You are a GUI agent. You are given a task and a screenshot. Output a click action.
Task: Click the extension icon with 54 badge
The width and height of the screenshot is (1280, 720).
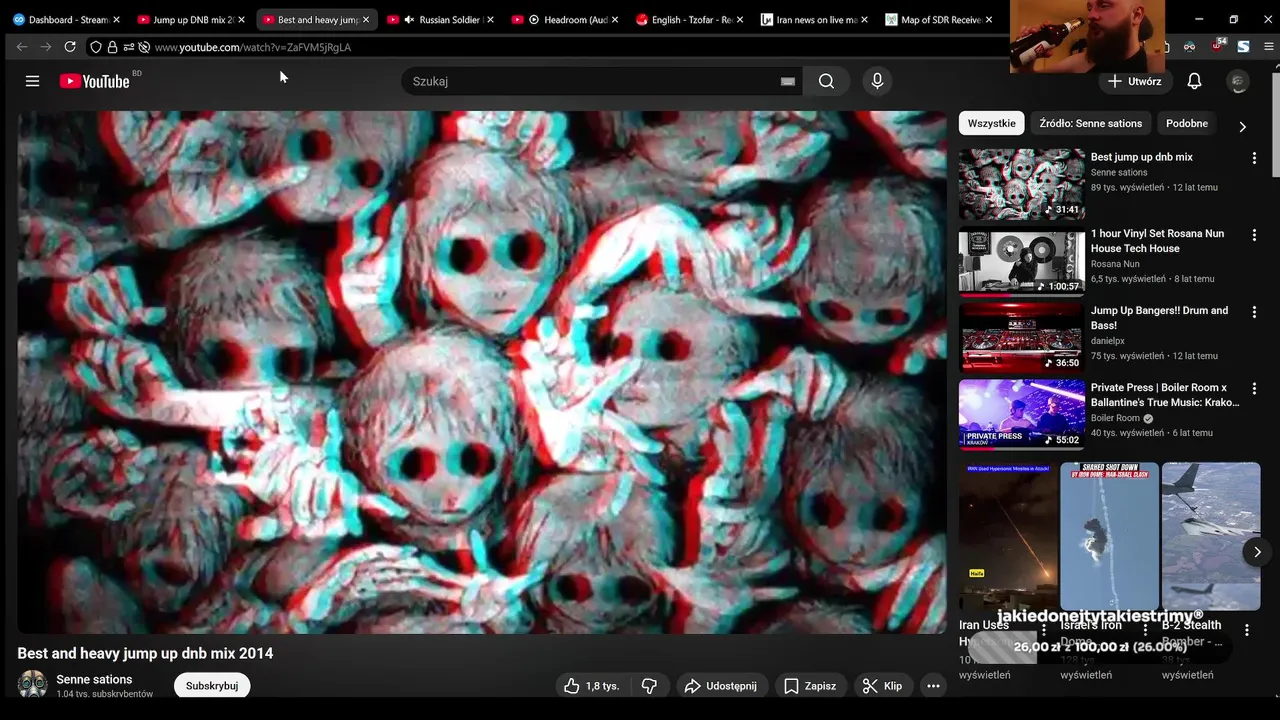[x=1217, y=46]
